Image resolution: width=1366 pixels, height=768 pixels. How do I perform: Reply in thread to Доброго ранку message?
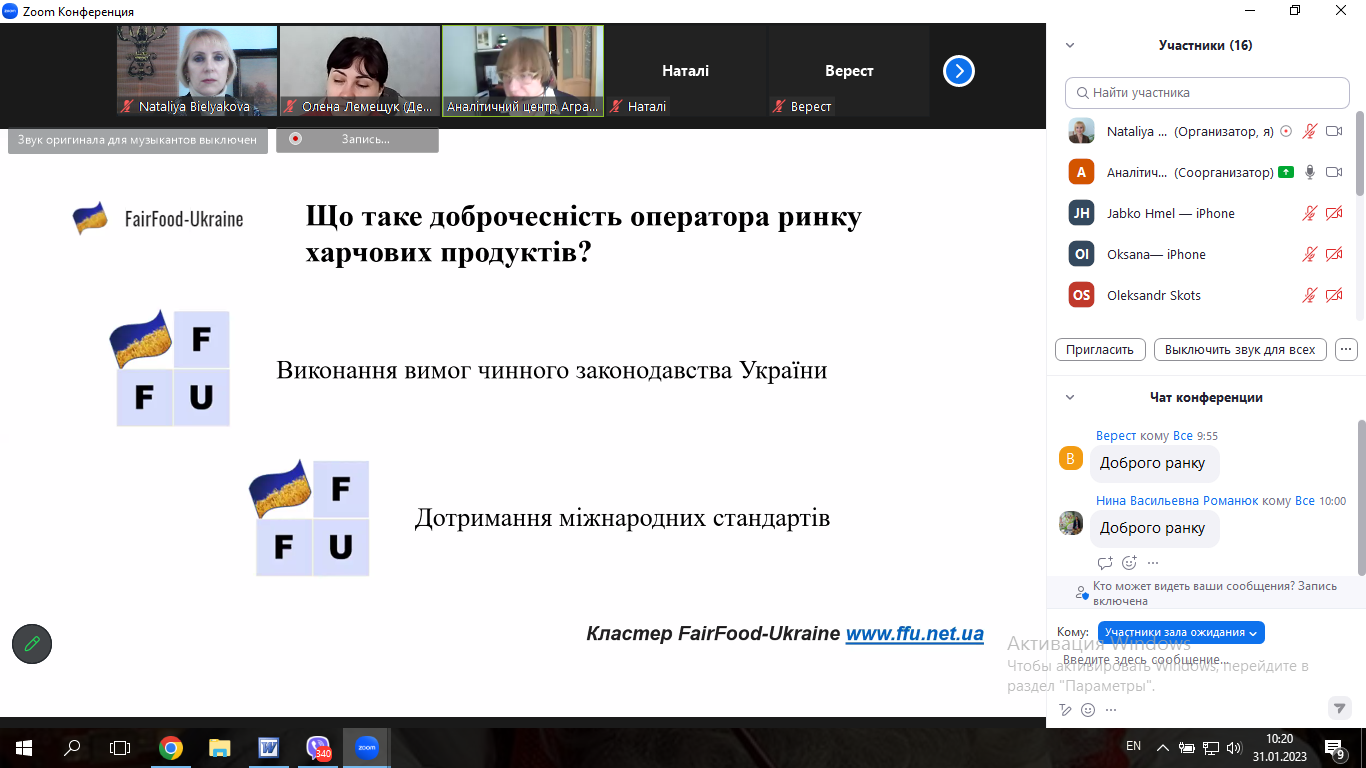click(x=1105, y=562)
